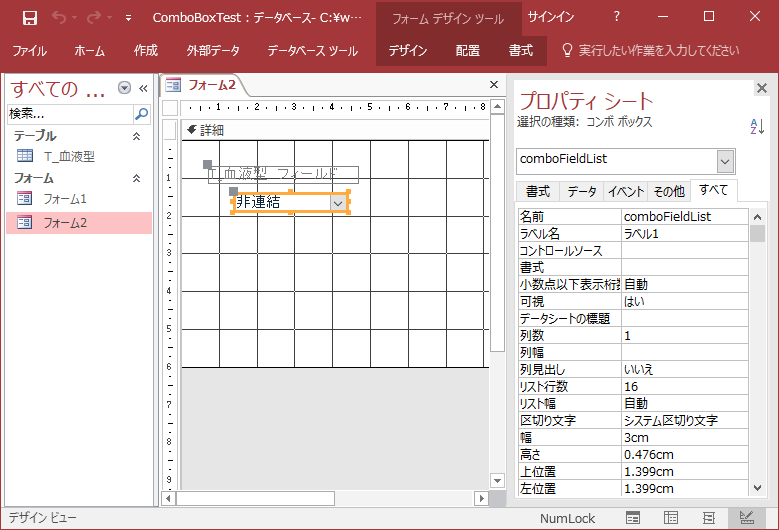Close the フォーム2 document window
The height and width of the screenshot is (530, 779).
494,84
